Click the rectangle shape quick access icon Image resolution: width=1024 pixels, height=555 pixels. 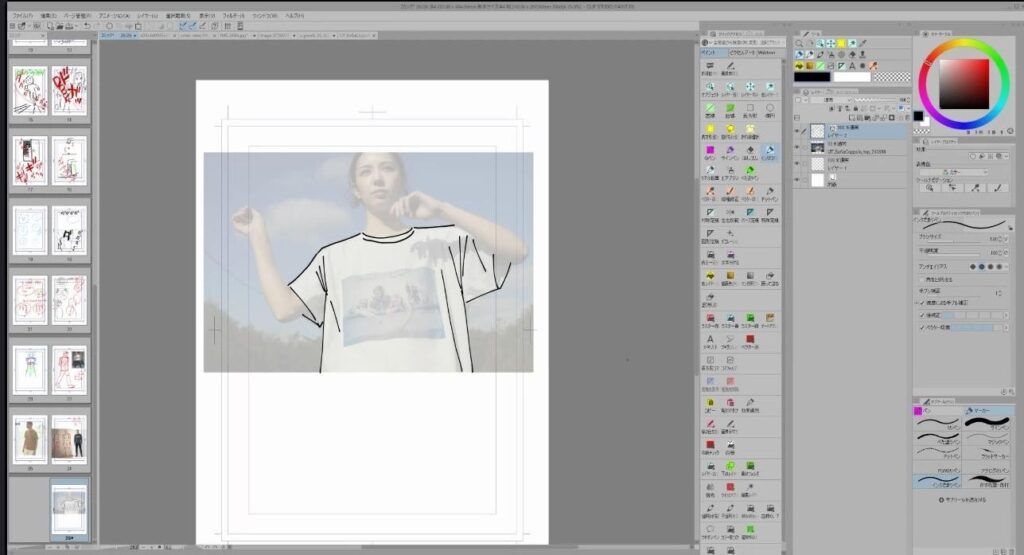[750, 109]
